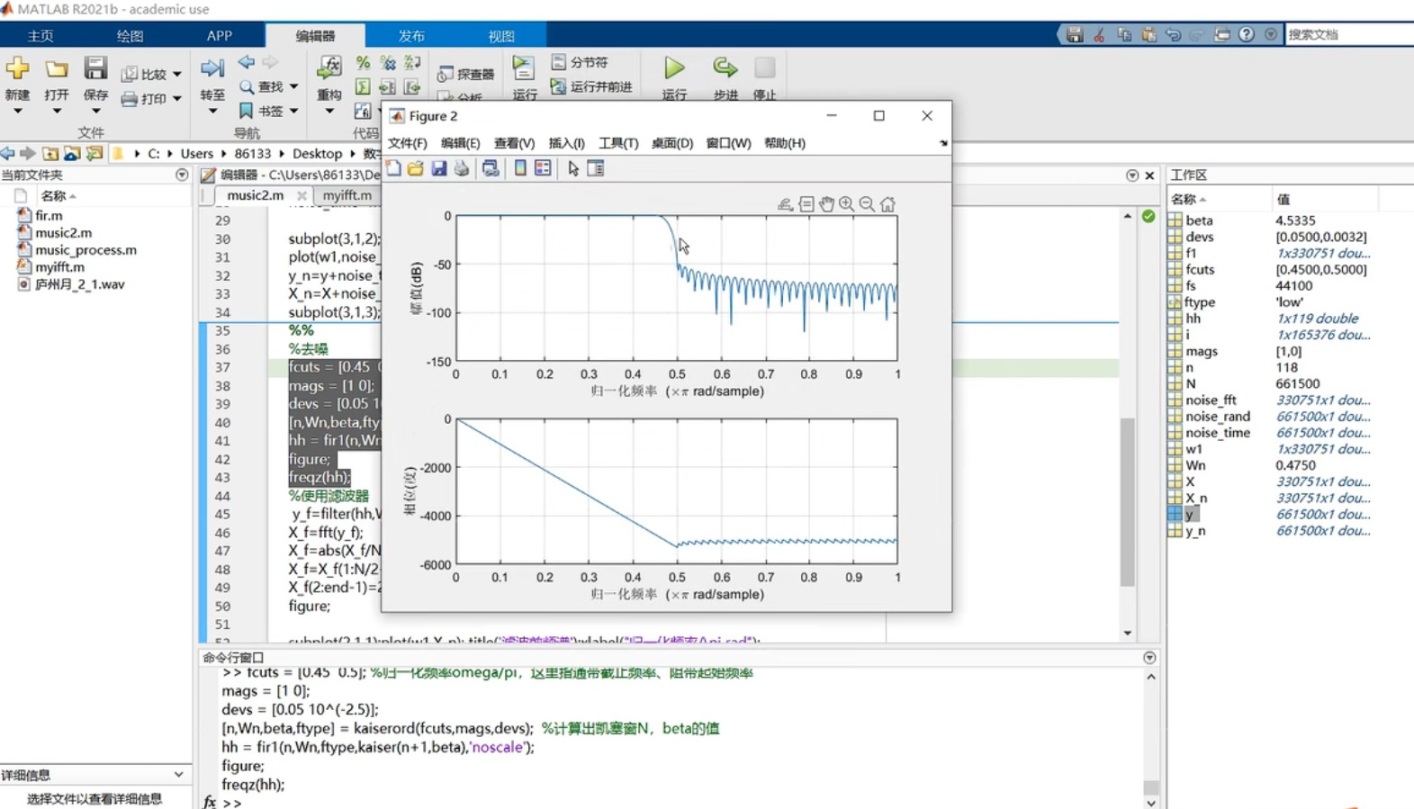Toggle the edit plot arrow tool
The height and width of the screenshot is (809, 1414).
573,169
